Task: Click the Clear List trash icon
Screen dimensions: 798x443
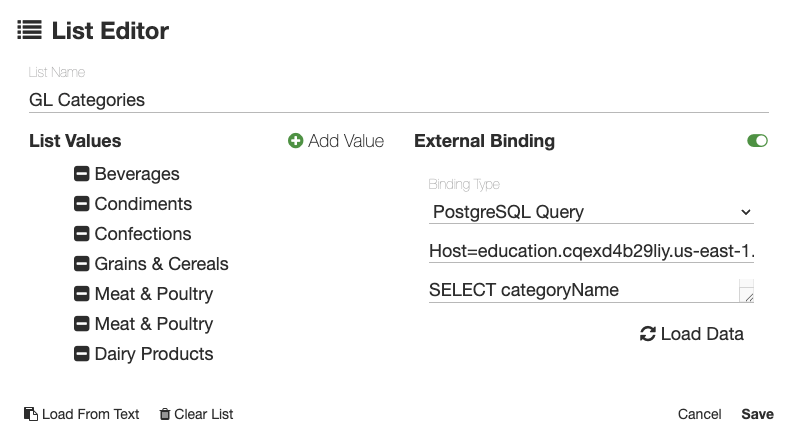Action: tap(165, 414)
